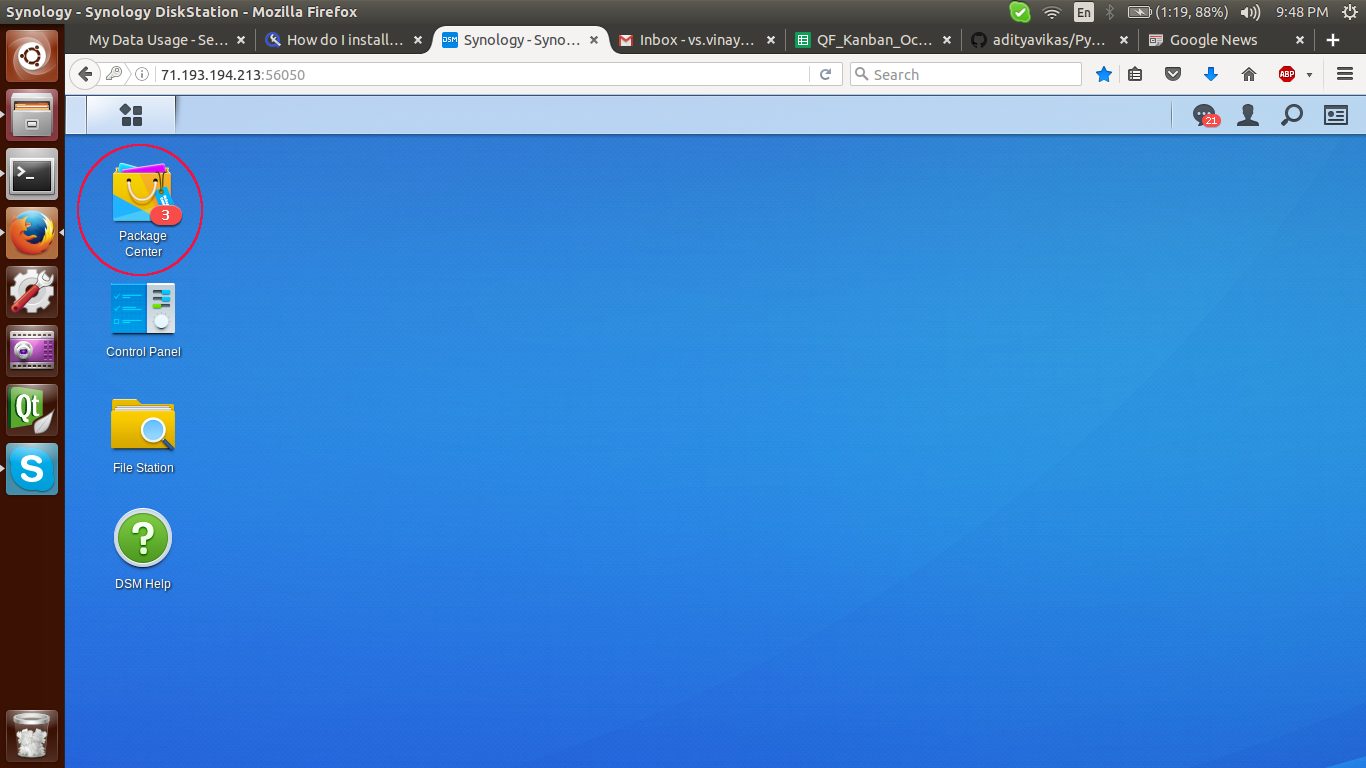
Task: Select the Synology DiskStation tab
Action: pyautogui.click(x=520, y=40)
